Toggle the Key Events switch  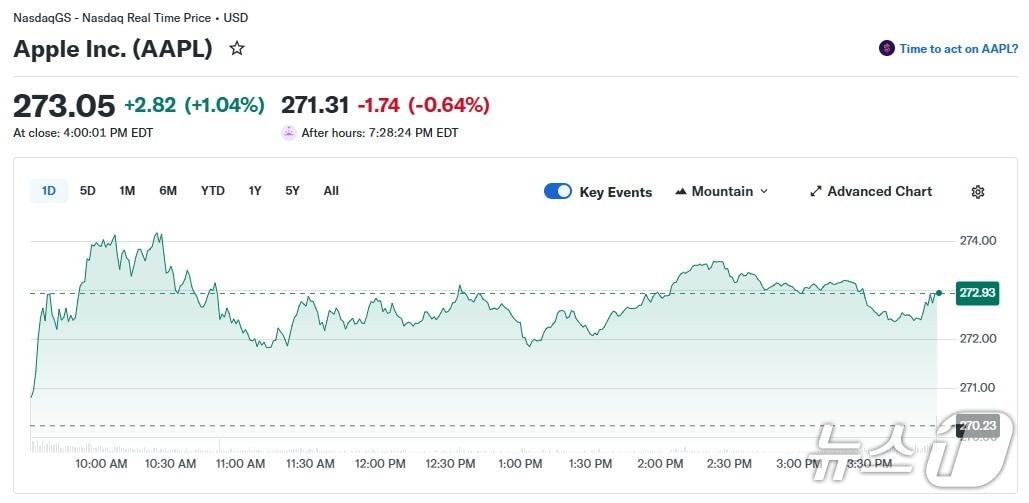(x=558, y=191)
